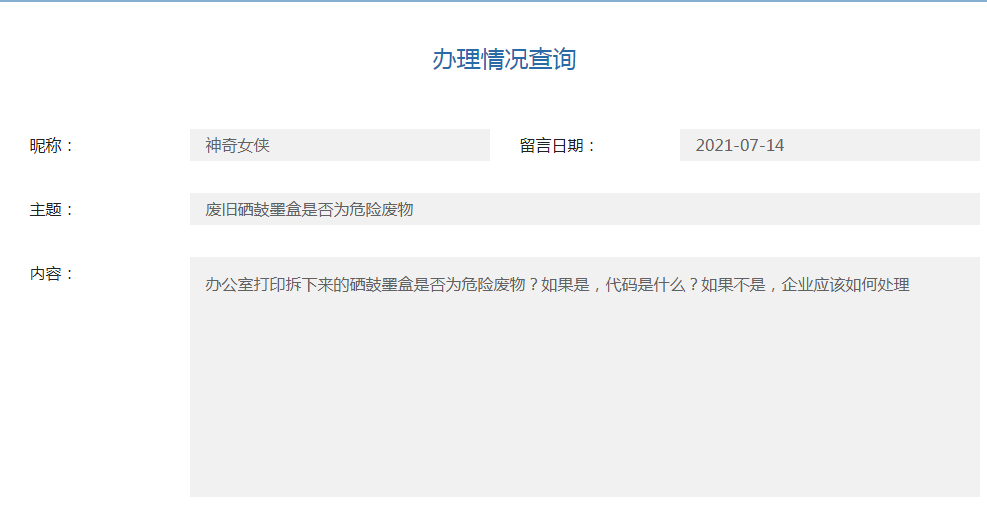Click the 昵称 field label
The height and width of the screenshot is (515, 987).
tap(52, 146)
